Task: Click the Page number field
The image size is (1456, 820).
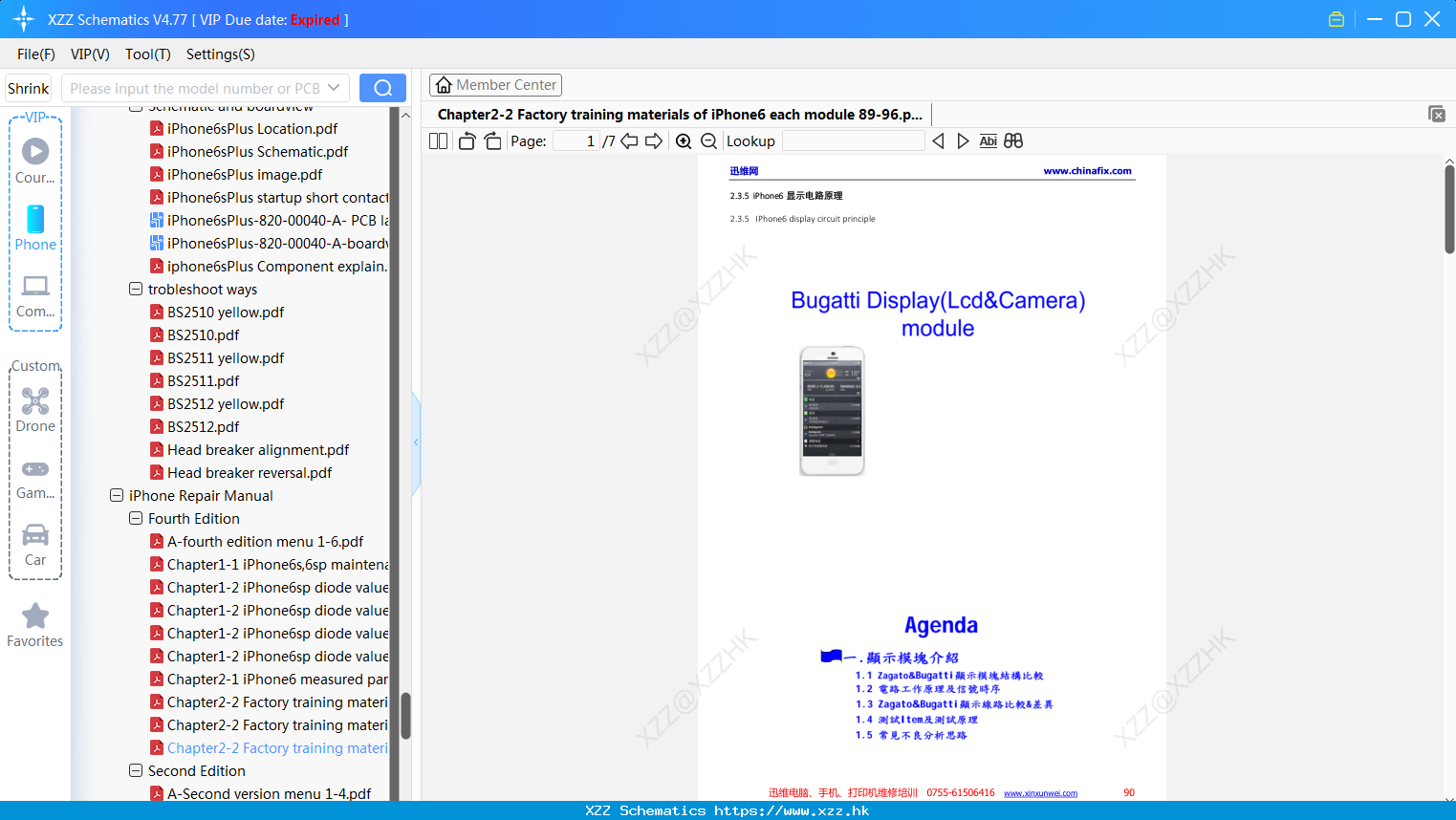Action: [x=576, y=141]
